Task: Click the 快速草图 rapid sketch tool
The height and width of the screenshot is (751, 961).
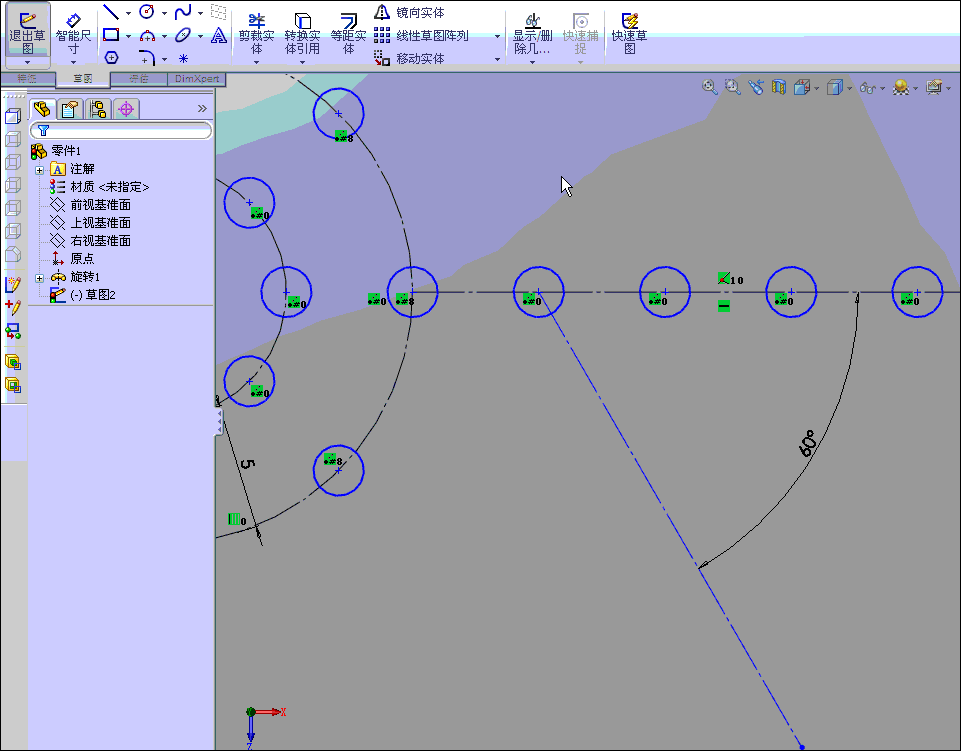Action: (629, 34)
